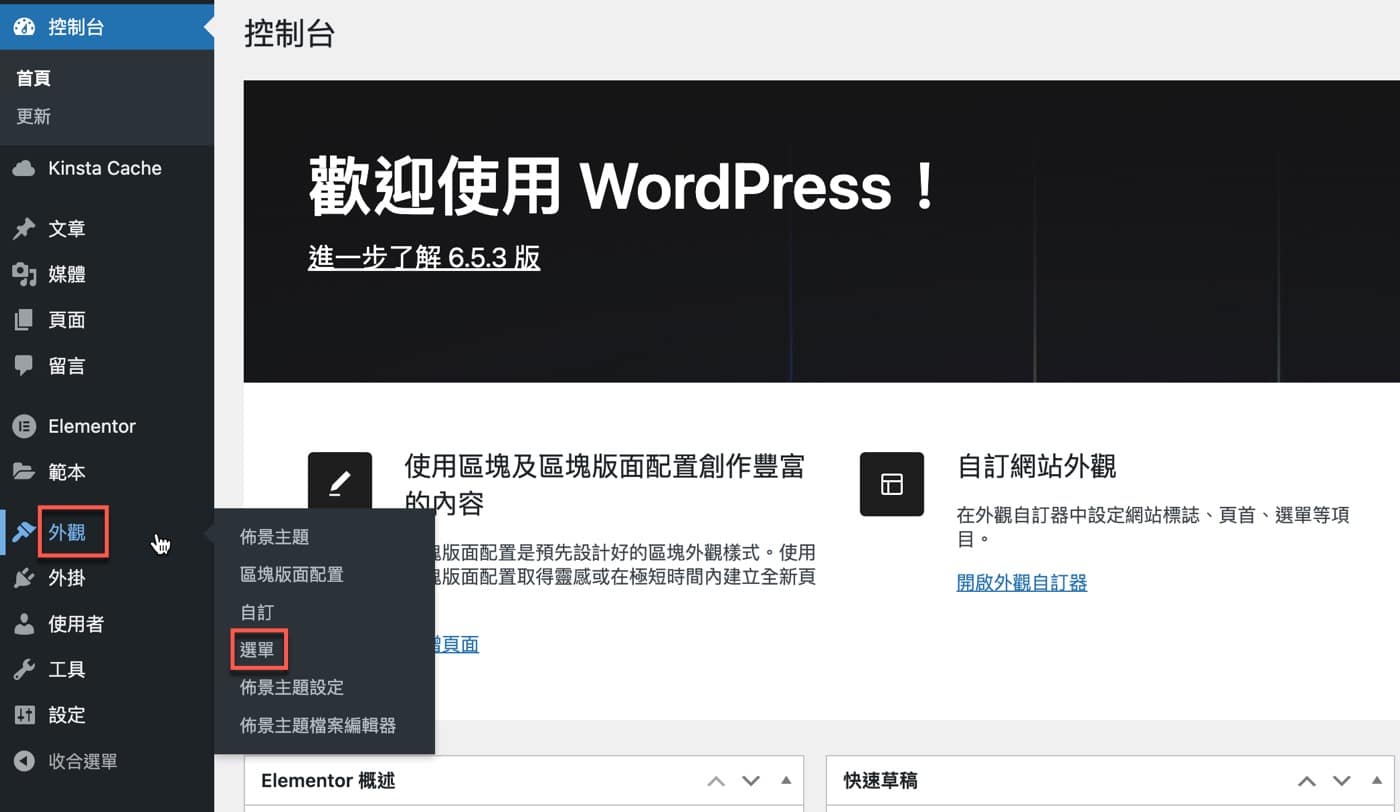Viewport: 1400px width, 812px height.
Task: Toggle the Elementor 概述 panel collapse triangle
Action: coord(786,781)
